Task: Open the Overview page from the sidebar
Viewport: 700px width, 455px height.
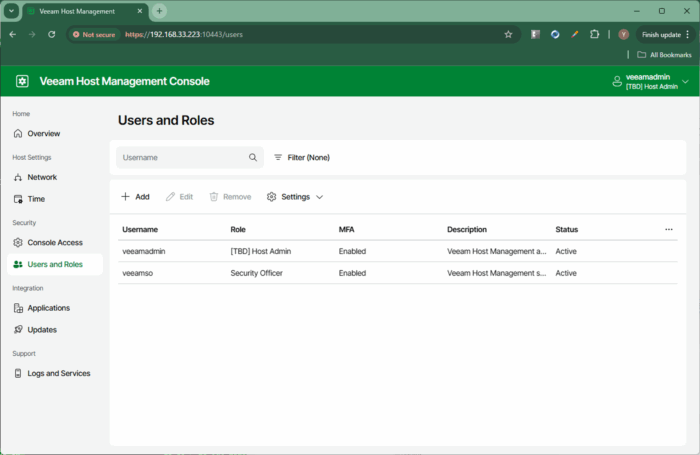Action: 43,134
